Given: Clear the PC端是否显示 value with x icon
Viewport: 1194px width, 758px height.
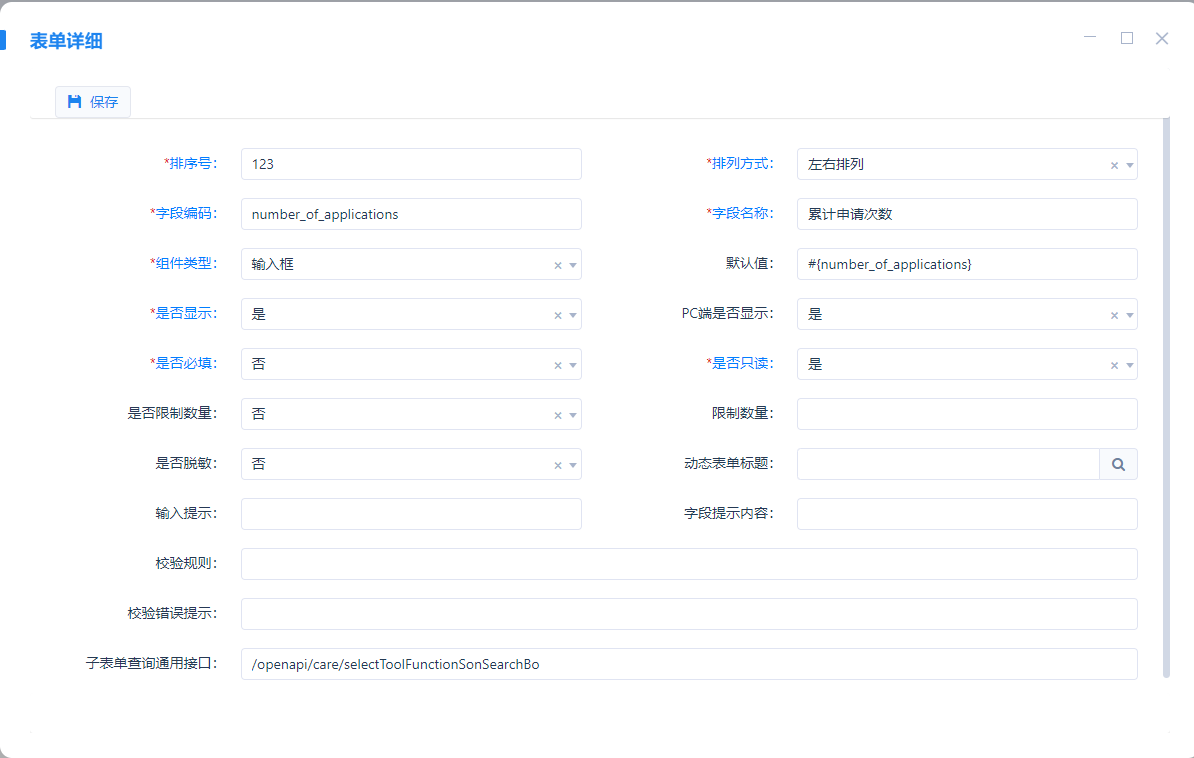Looking at the screenshot, I should [x=1114, y=315].
